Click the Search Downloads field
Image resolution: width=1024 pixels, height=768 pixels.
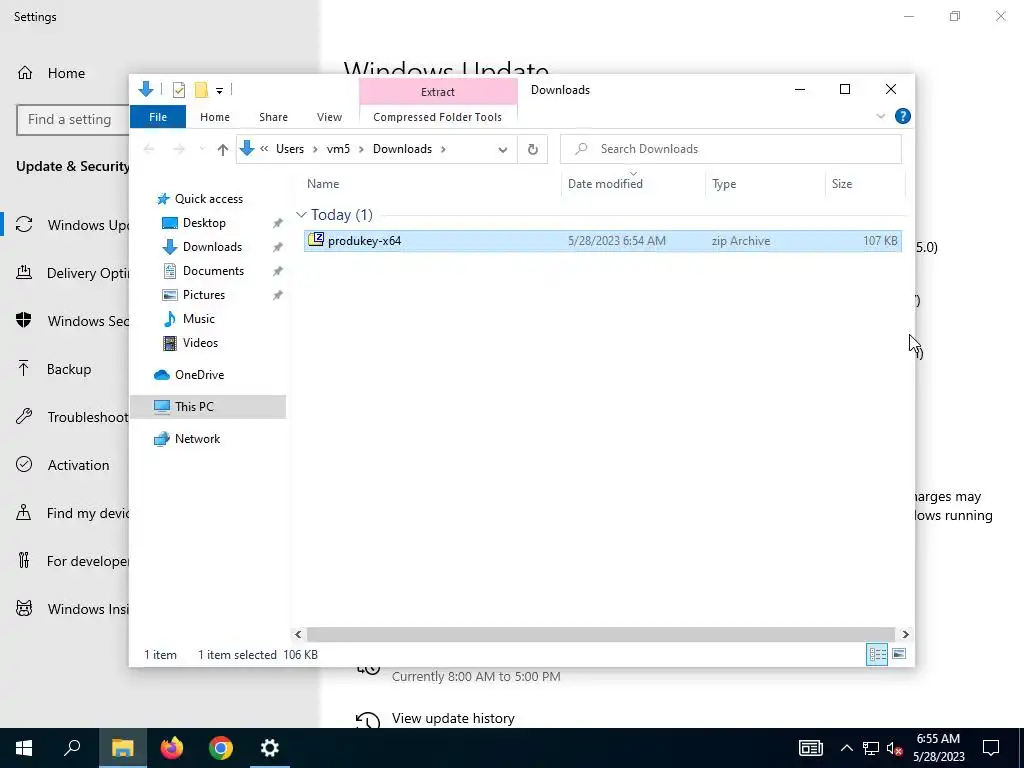pos(731,149)
